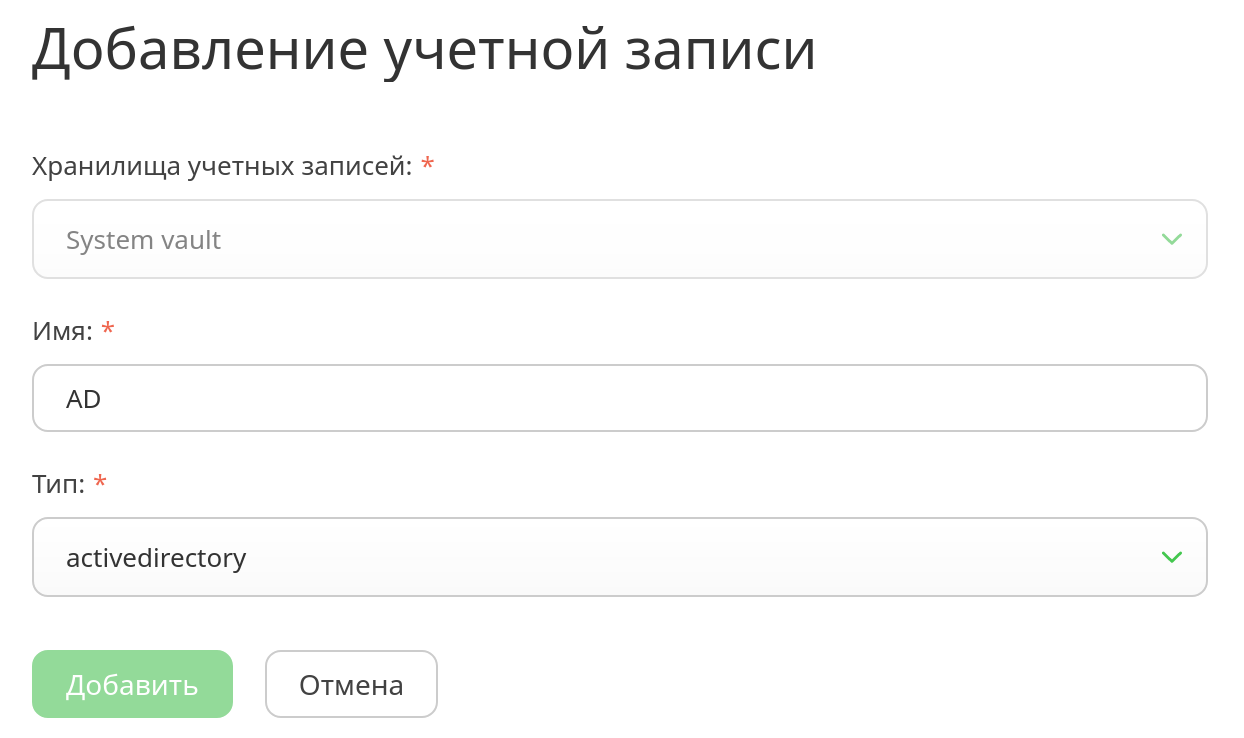Click the word записи in the title
This screenshot has height=738, width=1244.
(721, 50)
